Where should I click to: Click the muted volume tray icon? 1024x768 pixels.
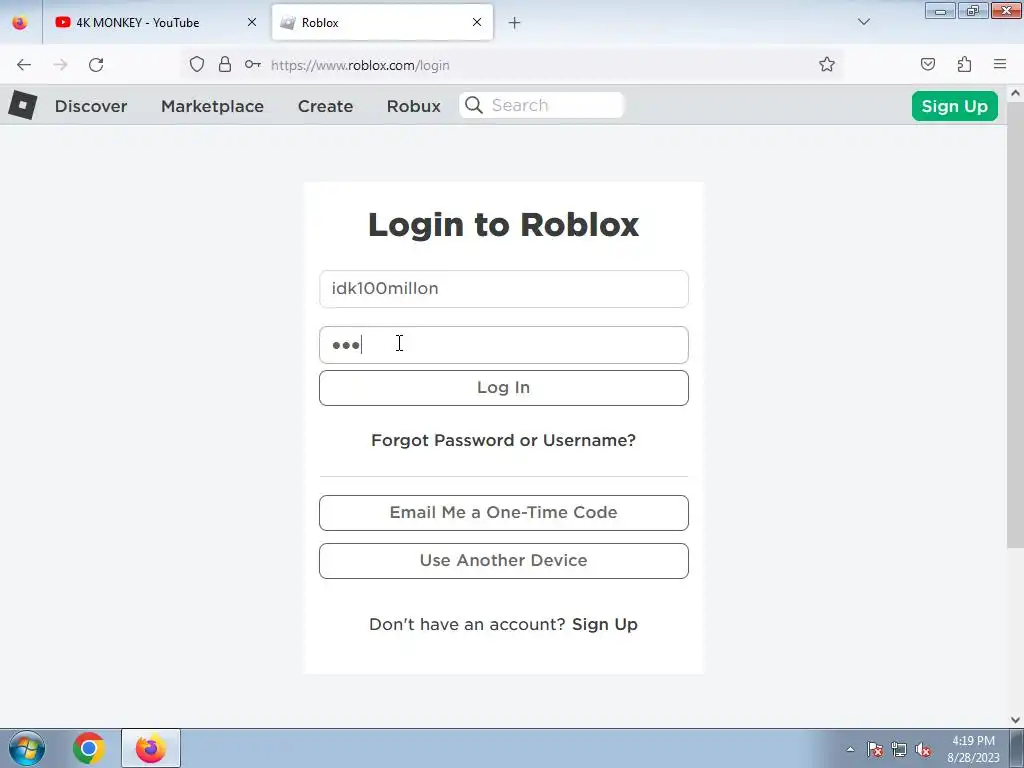tap(923, 749)
